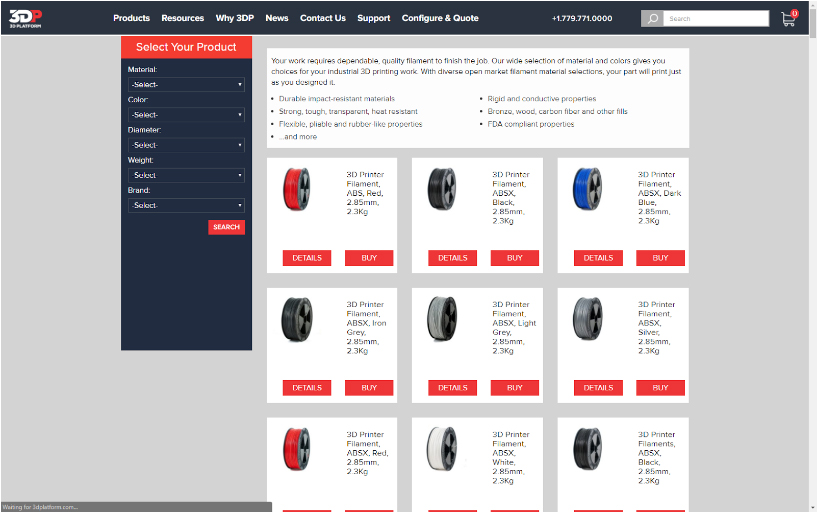This screenshot has height=512, width=818.
Task: Click the page vertical scrollbar
Action: tap(813, 256)
